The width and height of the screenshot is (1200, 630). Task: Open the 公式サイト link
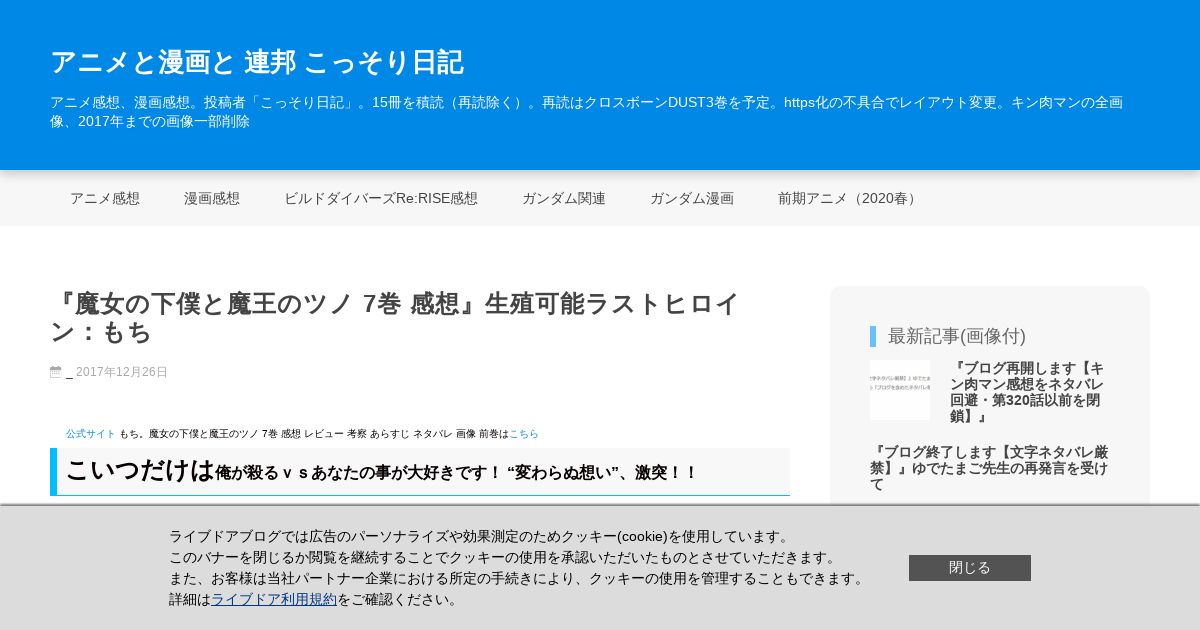click(x=91, y=434)
